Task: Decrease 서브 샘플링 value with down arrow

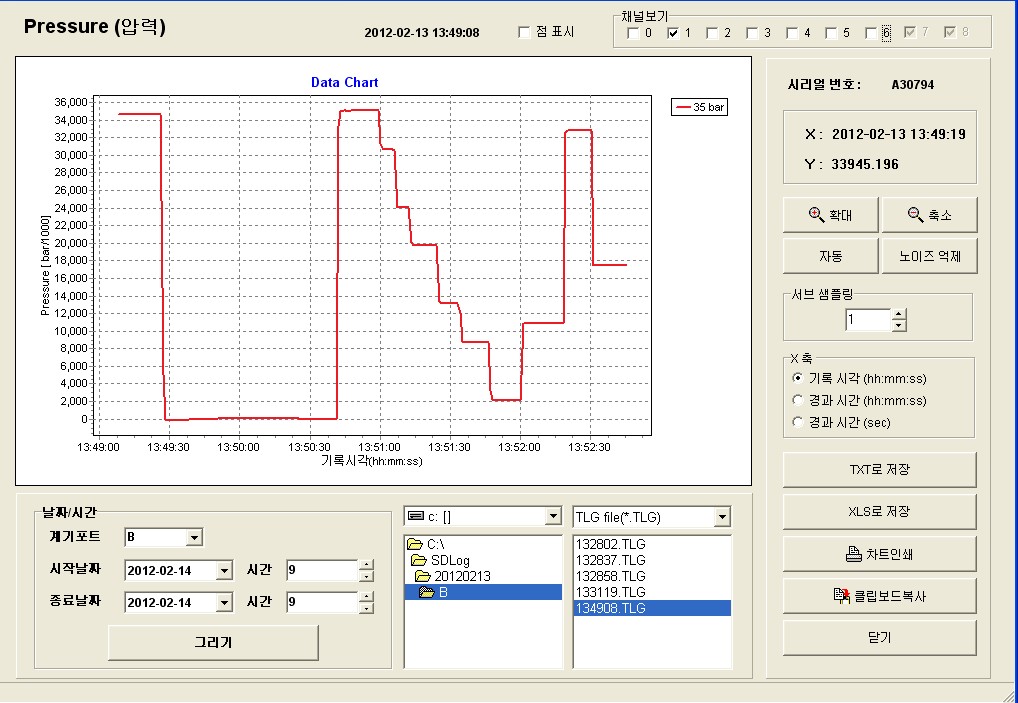Action: (x=899, y=325)
